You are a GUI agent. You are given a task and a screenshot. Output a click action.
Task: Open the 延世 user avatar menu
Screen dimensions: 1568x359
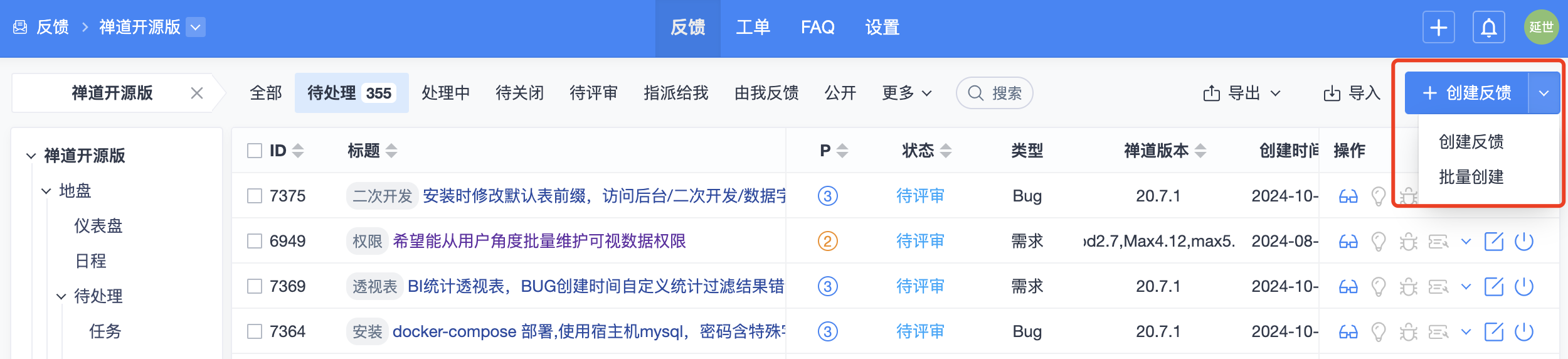coord(1541,27)
